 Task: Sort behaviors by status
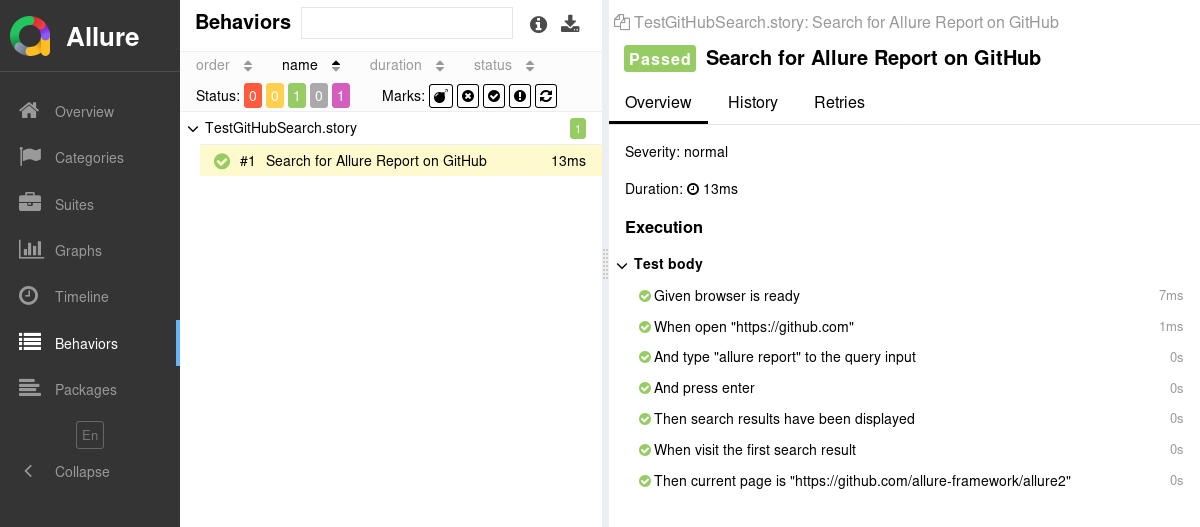pos(504,65)
